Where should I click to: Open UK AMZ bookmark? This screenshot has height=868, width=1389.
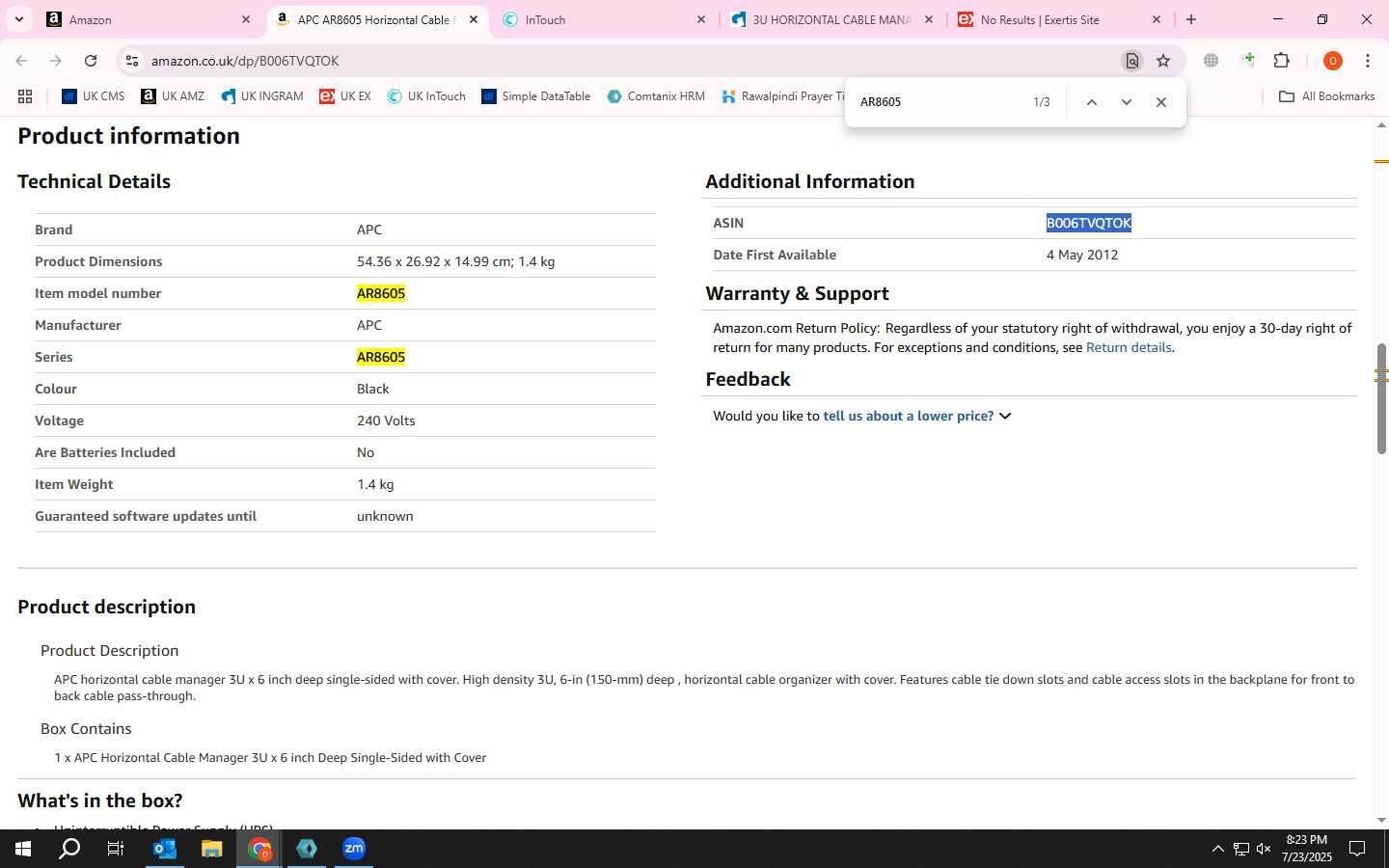(x=173, y=96)
